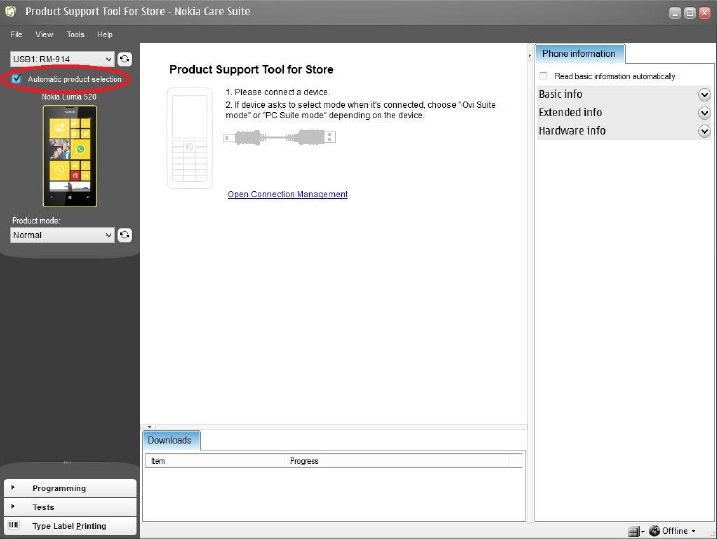Open the connection status icon menu
The height and width of the screenshot is (539, 717).
tap(636, 531)
